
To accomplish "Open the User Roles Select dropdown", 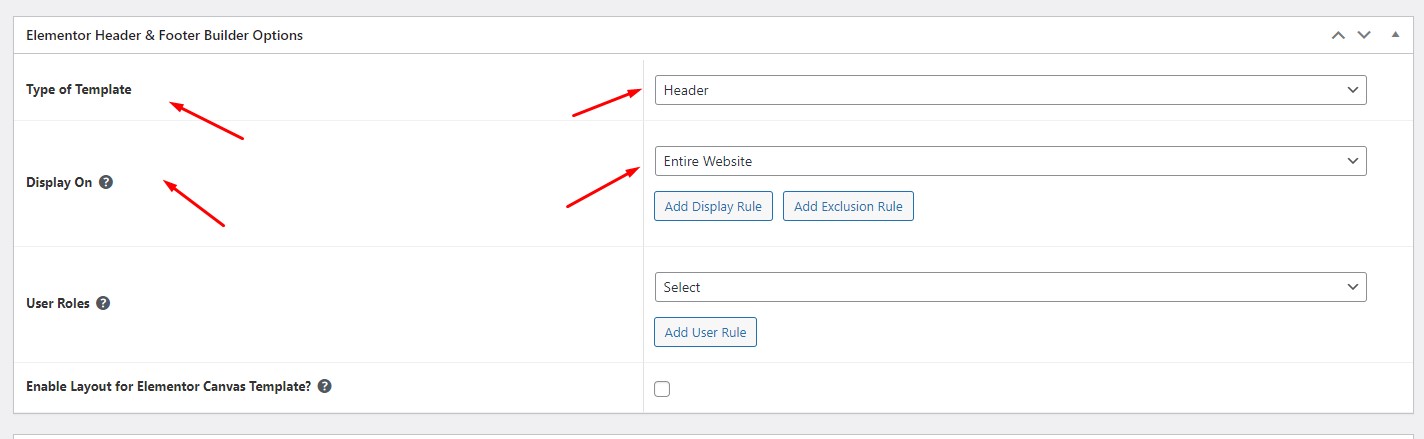I will 1010,287.
